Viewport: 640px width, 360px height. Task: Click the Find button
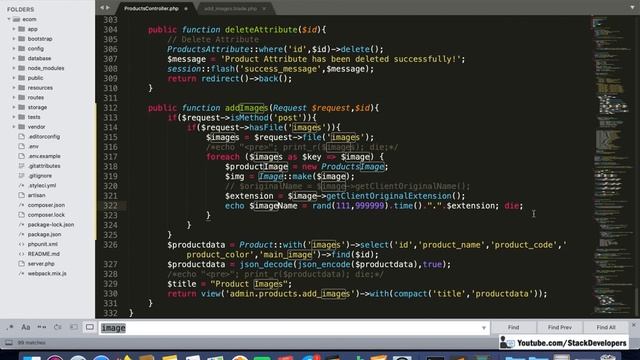(x=513, y=327)
